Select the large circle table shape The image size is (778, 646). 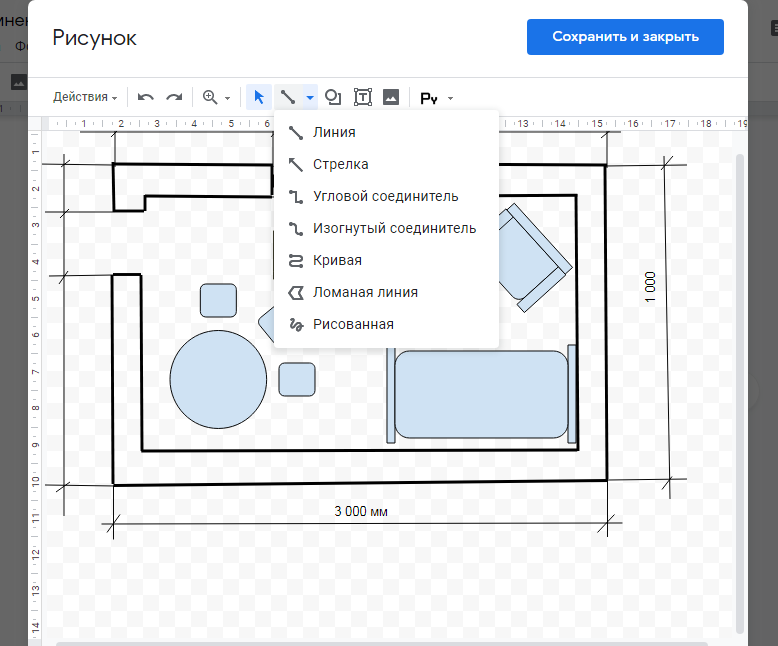[218, 380]
